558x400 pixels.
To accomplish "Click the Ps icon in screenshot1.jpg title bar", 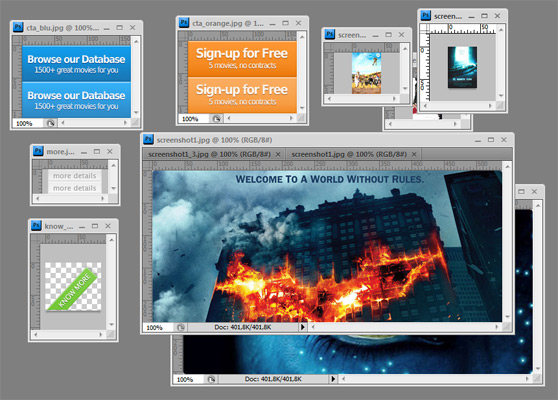I will [x=148, y=139].
